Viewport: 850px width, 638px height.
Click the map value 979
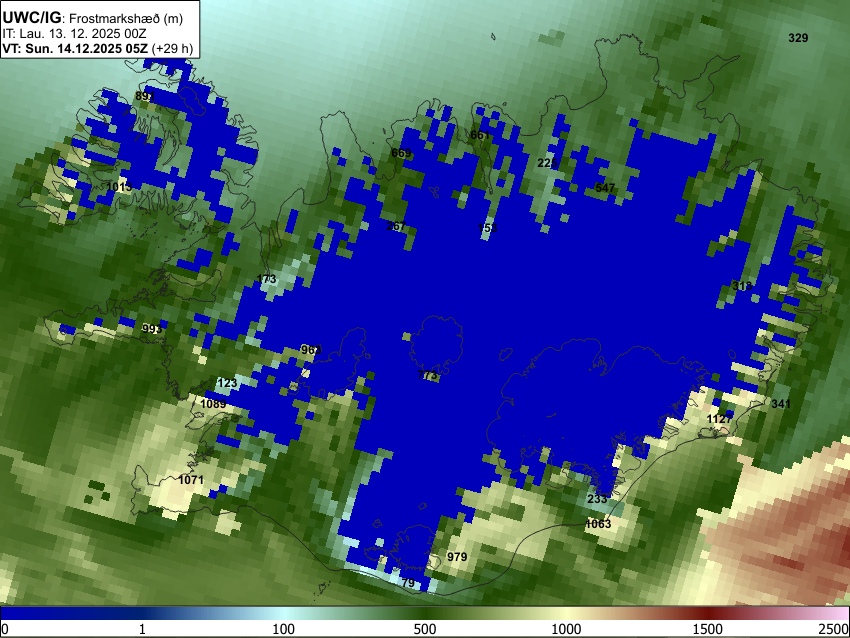pyautogui.click(x=457, y=557)
